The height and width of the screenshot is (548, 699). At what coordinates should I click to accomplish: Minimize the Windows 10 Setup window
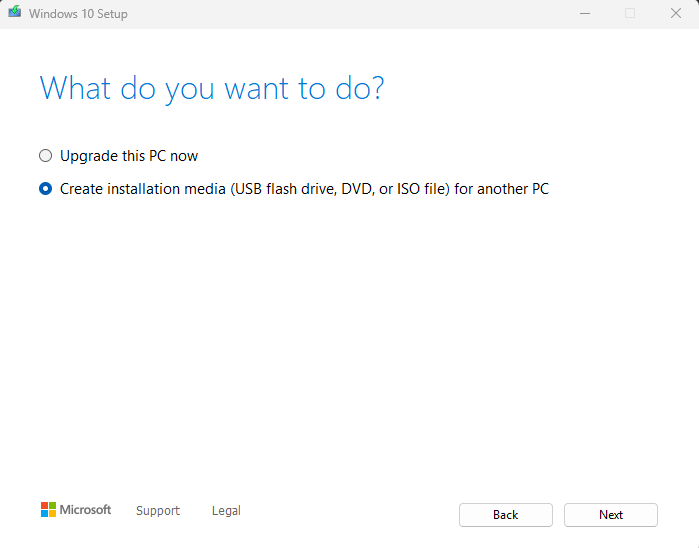click(584, 13)
